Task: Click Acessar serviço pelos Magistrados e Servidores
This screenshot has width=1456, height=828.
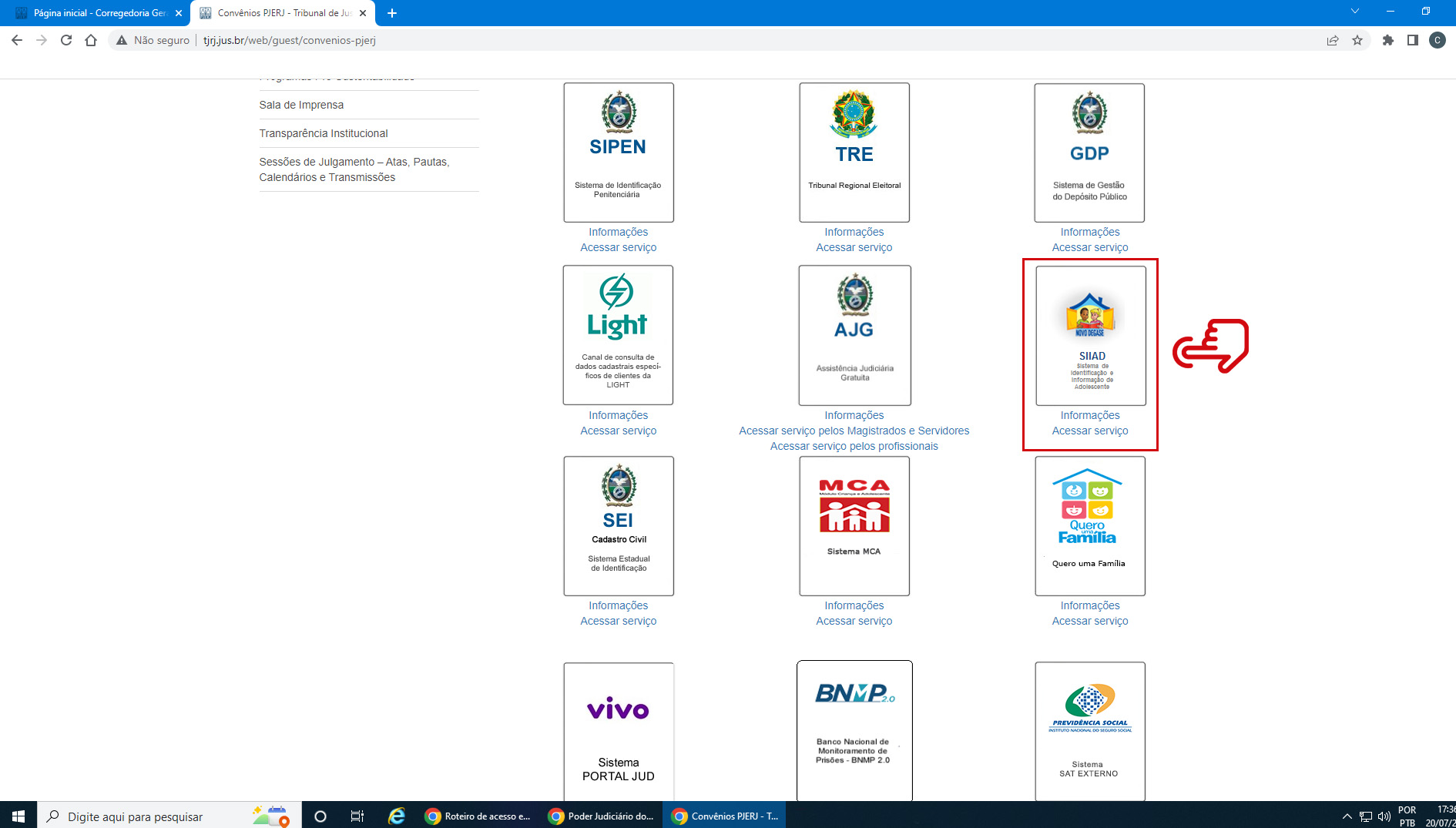Action: [x=854, y=431]
